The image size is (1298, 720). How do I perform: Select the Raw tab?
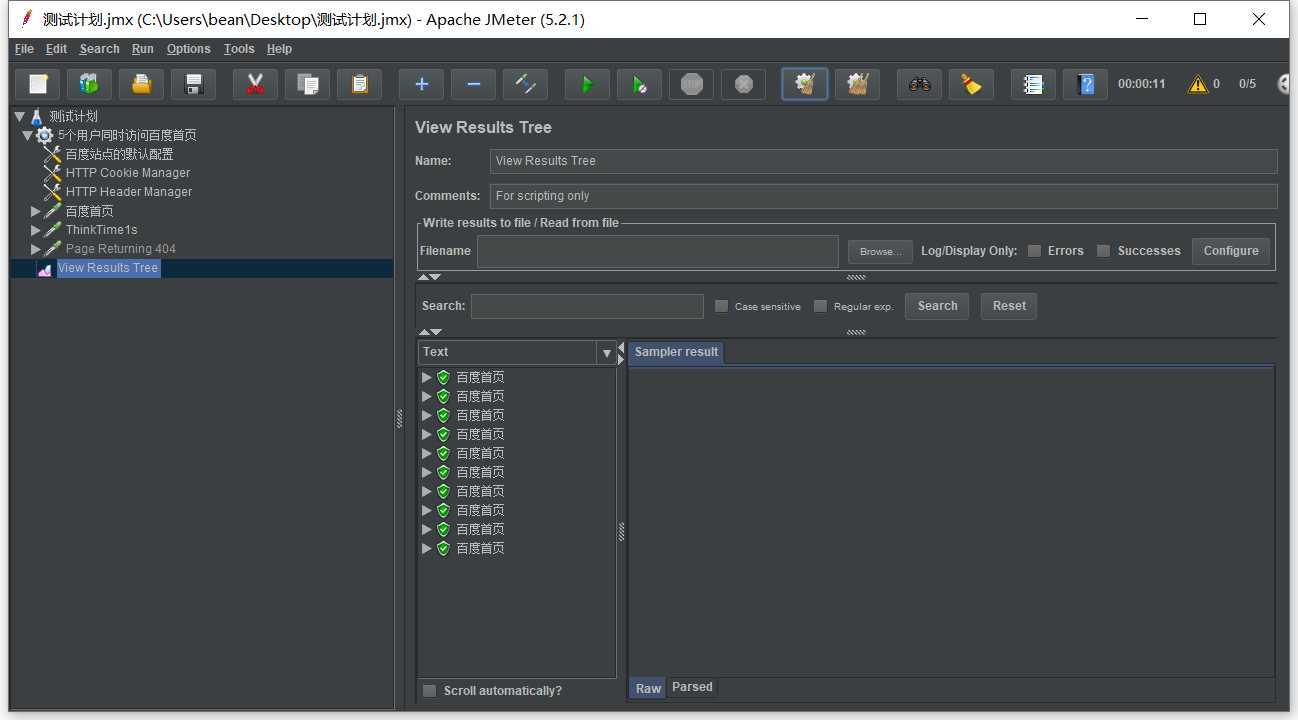coord(648,688)
